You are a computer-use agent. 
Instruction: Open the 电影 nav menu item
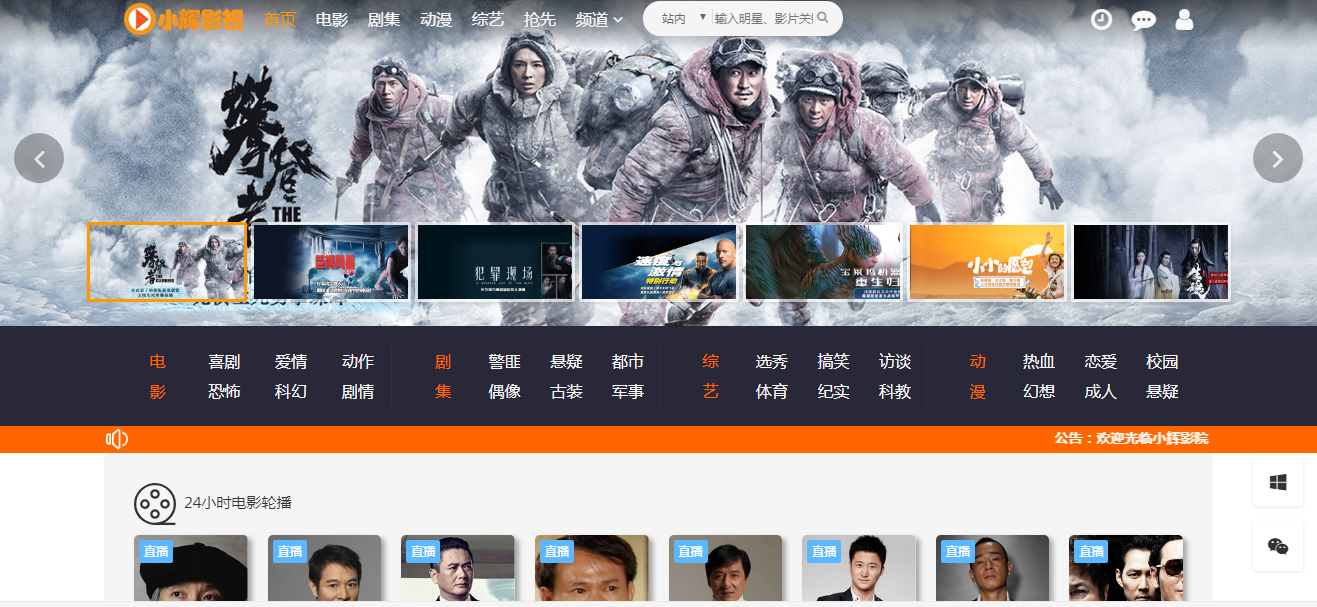[332, 19]
